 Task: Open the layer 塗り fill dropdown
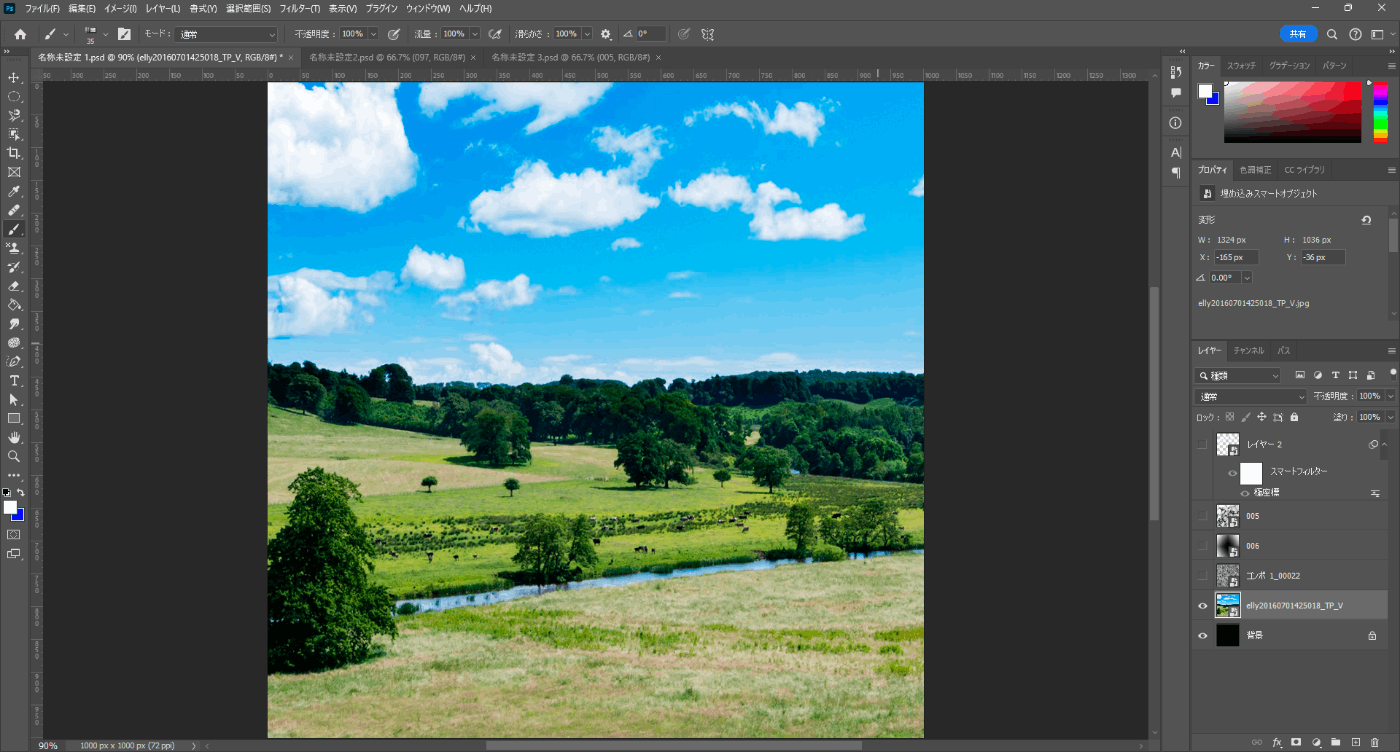click(x=1390, y=417)
